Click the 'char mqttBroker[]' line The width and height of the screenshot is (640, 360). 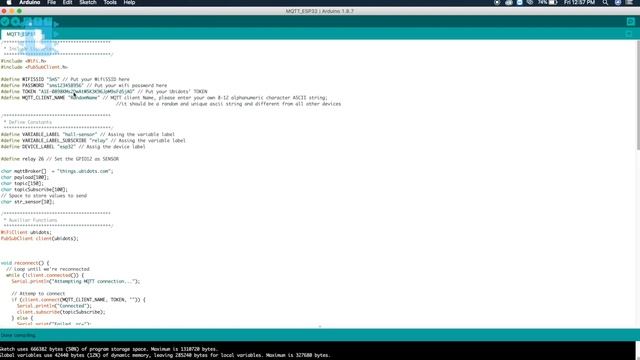[57, 171]
